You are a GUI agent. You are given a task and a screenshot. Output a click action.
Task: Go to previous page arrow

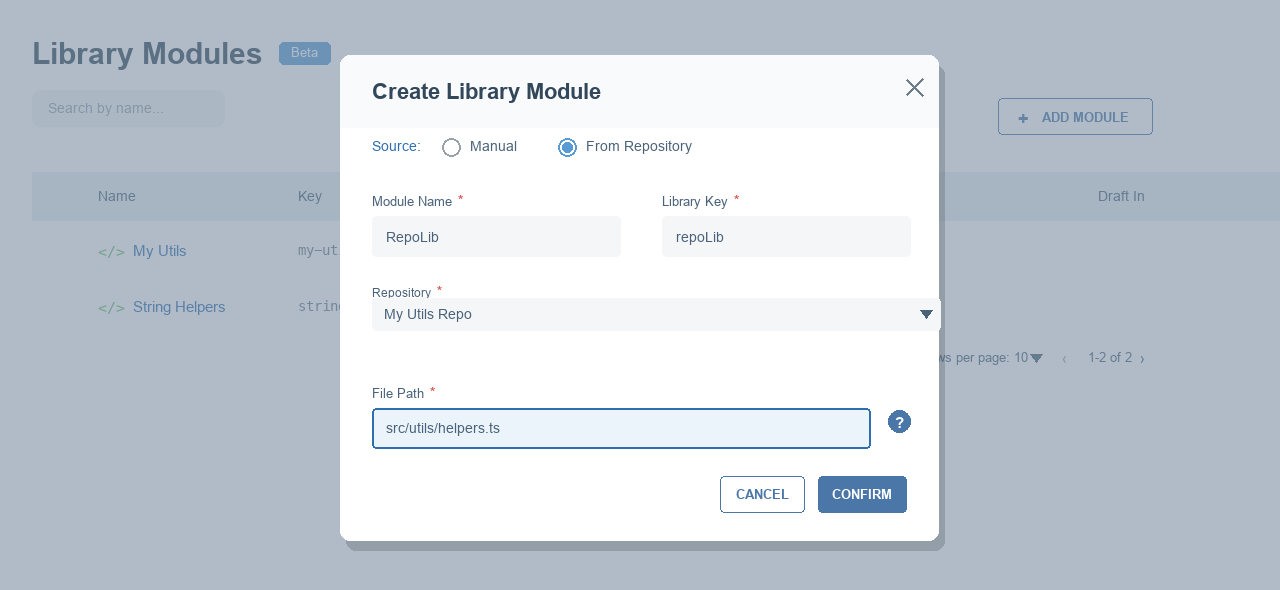pos(1064,358)
